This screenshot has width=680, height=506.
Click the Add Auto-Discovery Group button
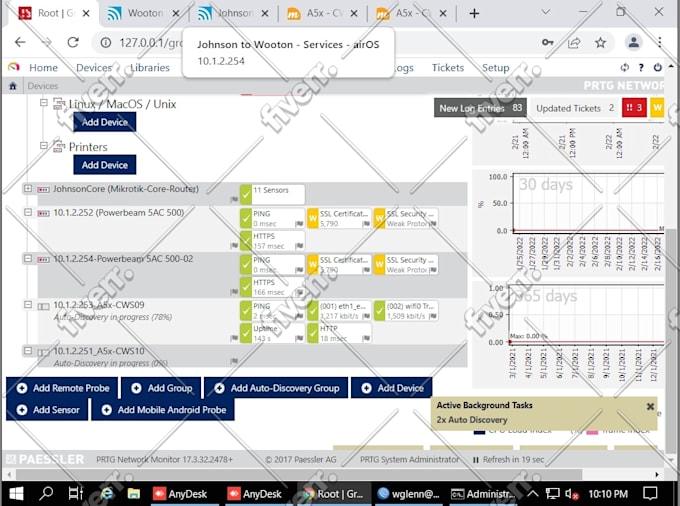tap(276, 388)
